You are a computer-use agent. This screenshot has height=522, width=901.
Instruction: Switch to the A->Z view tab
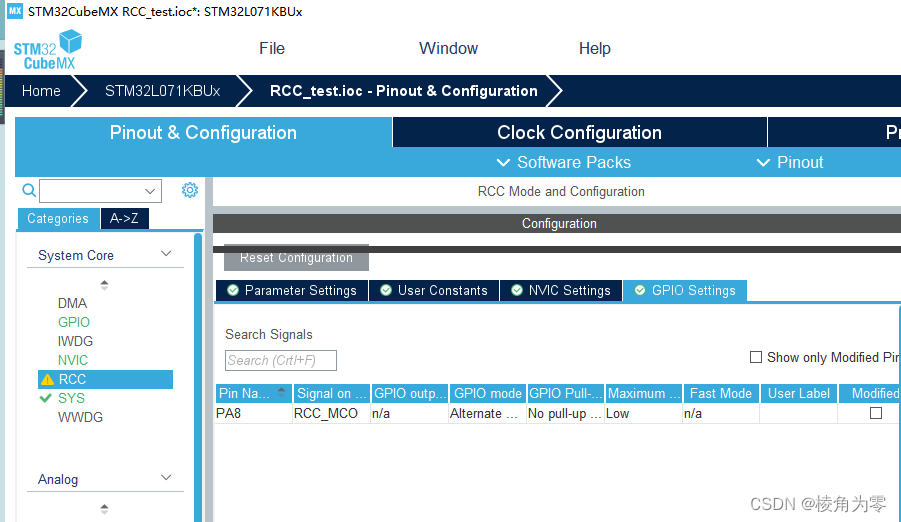coord(125,218)
